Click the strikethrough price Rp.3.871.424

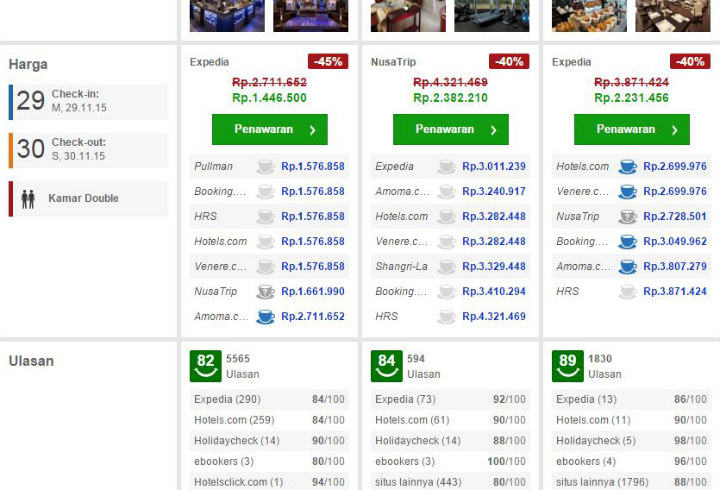click(631, 83)
